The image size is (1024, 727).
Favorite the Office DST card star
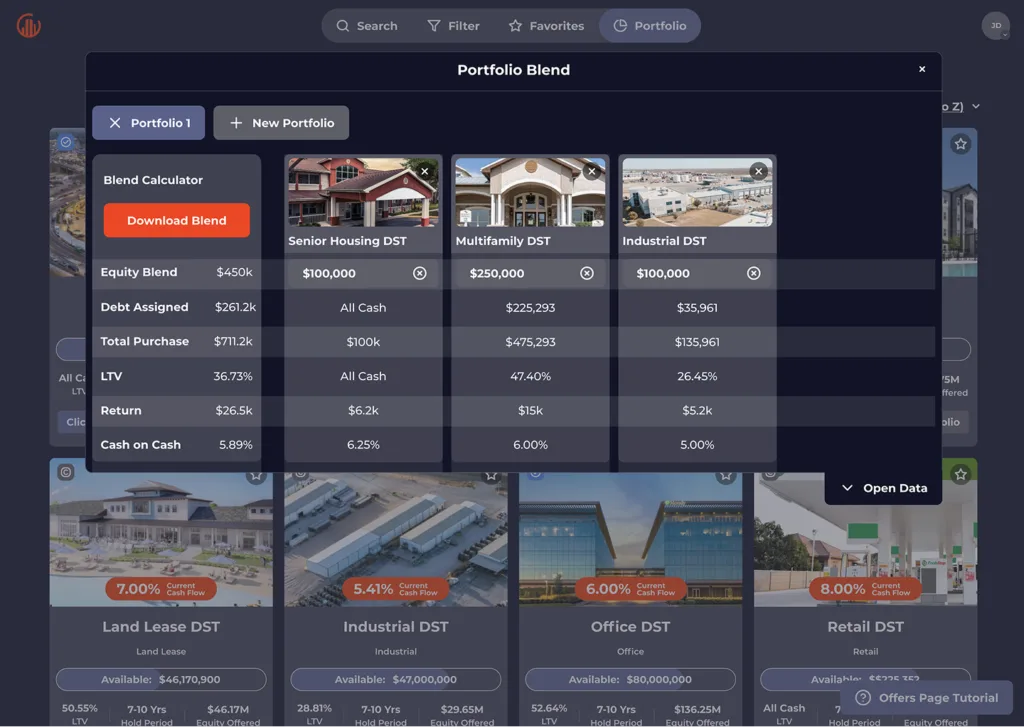pyautogui.click(x=726, y=476)
